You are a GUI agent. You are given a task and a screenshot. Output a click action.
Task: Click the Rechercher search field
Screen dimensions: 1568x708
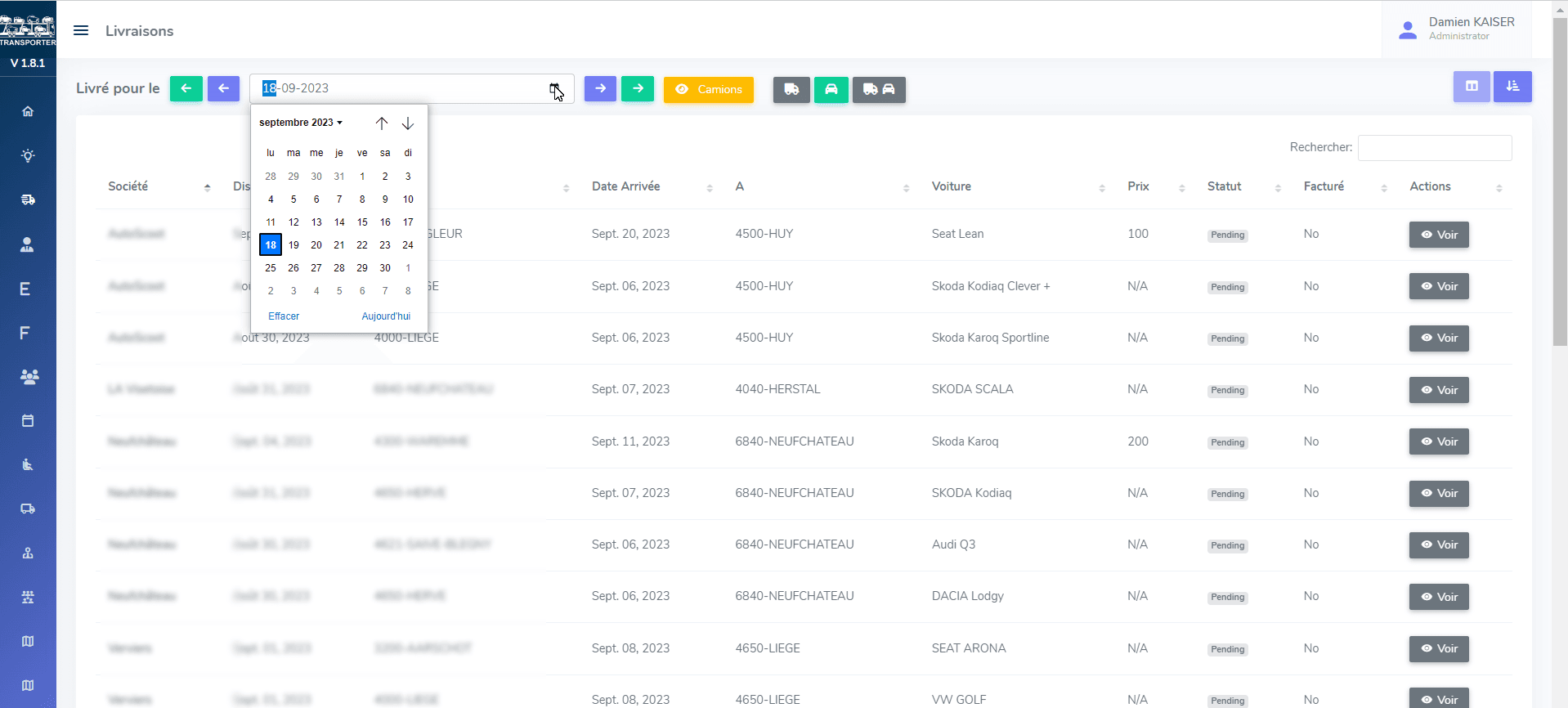click(1435, 148)
